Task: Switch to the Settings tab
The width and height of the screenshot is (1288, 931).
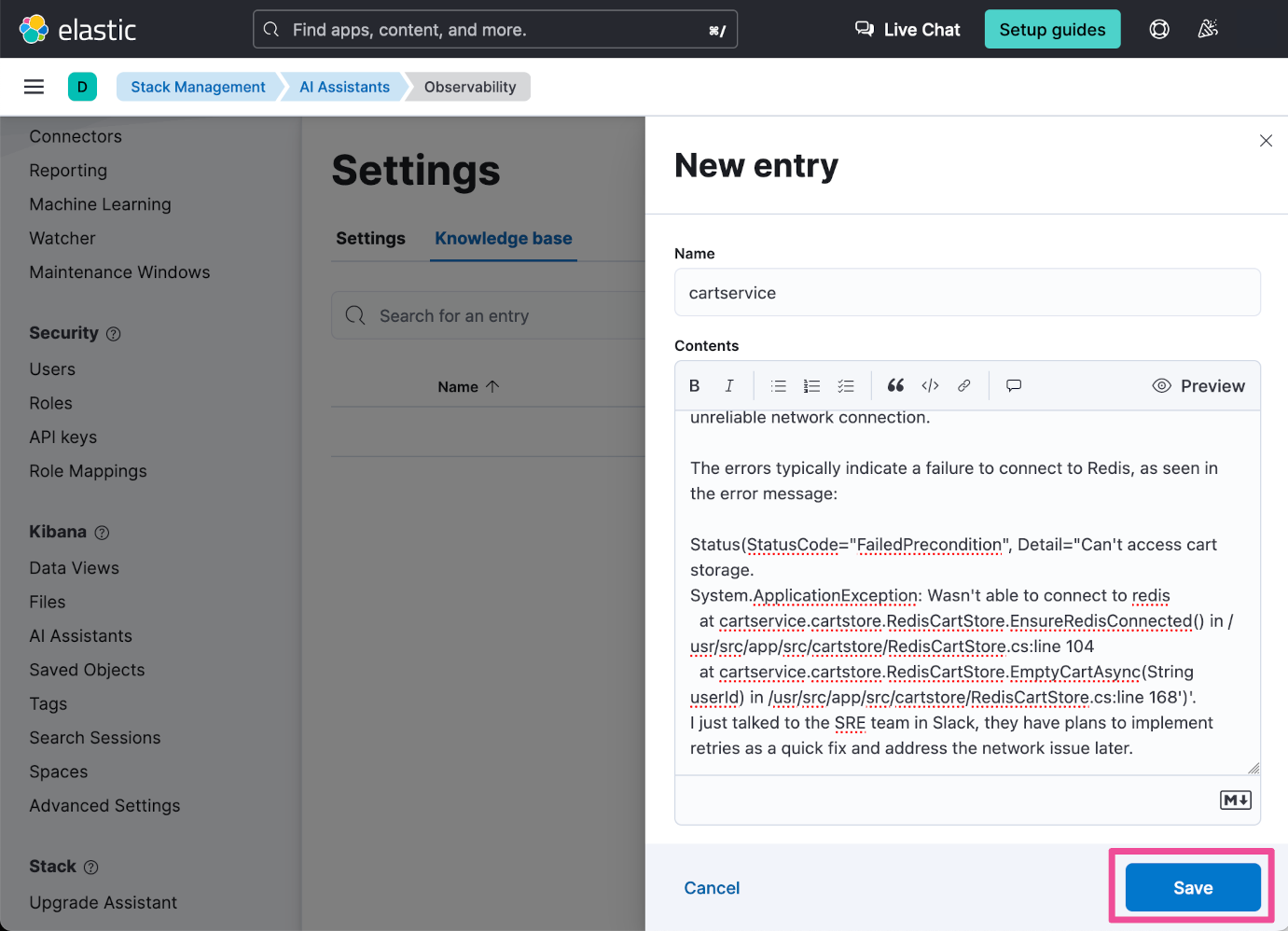Action: tap(370, 239)
